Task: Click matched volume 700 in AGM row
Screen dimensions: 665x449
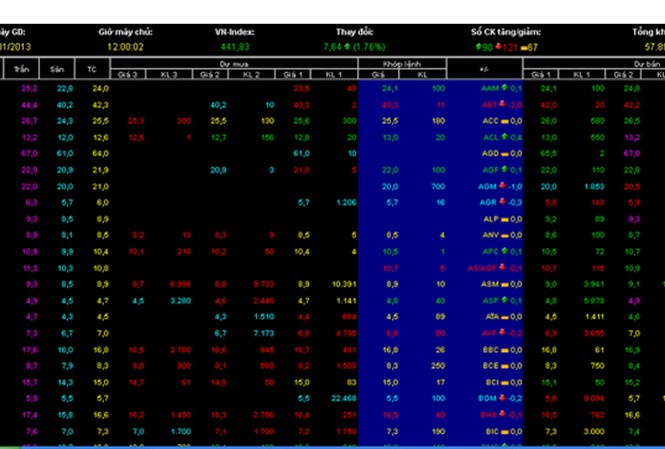Action: (438, 187)
